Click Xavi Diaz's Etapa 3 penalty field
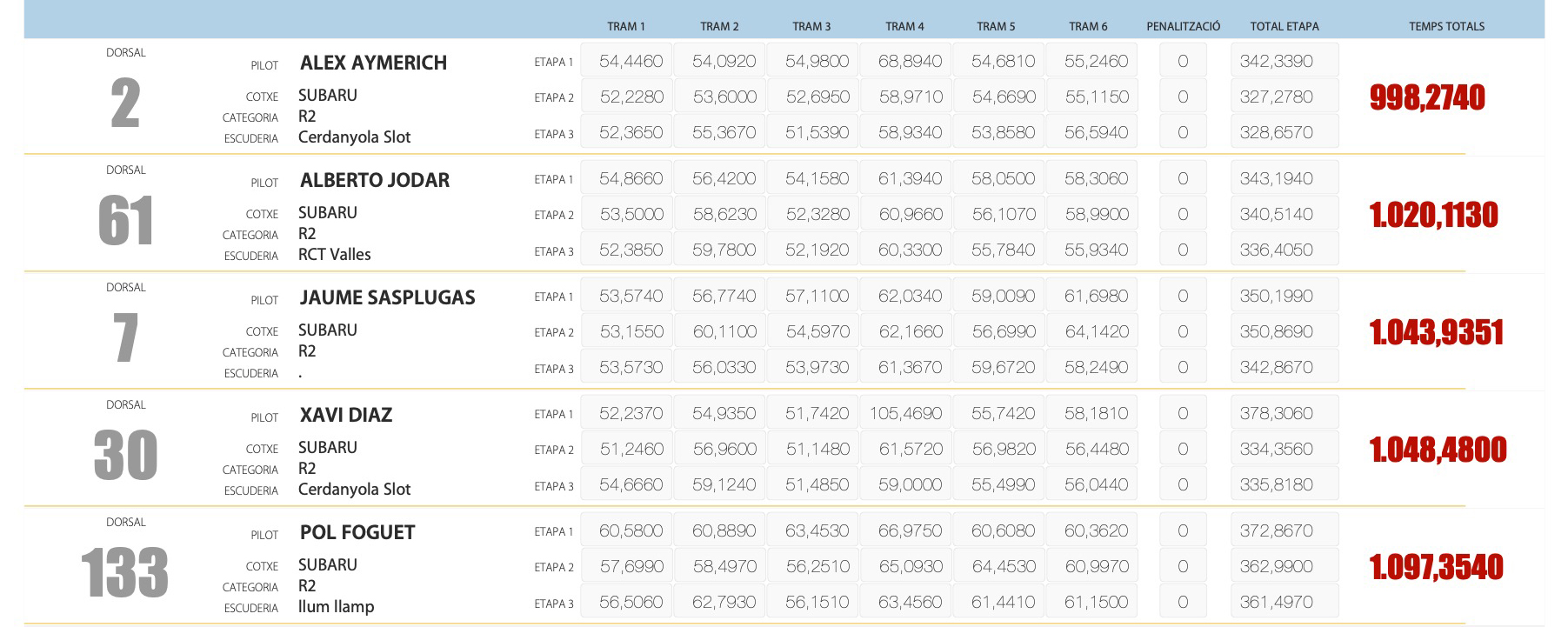 [x=1182, y=484]
